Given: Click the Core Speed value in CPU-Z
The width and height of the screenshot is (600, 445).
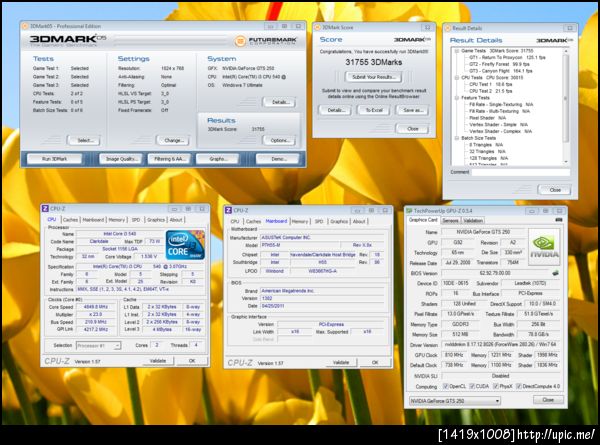Looking at the screenshot, I should tap(96, 307).
